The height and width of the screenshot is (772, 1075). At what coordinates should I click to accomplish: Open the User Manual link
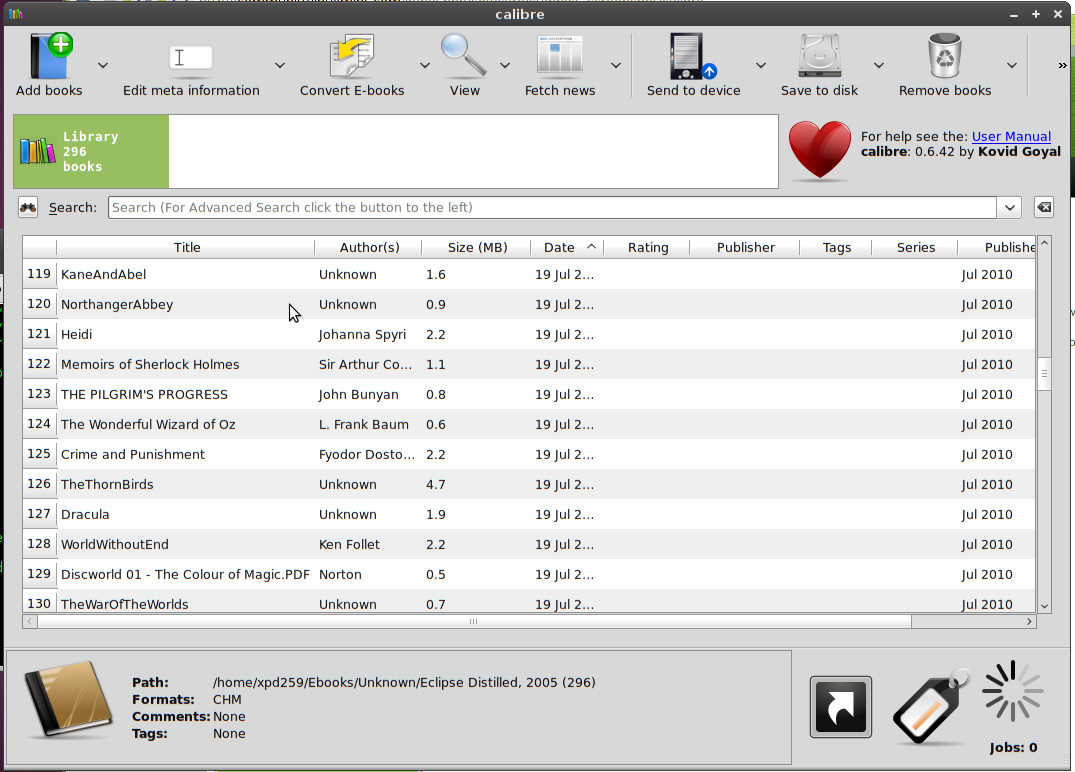tap(1011, 136)
